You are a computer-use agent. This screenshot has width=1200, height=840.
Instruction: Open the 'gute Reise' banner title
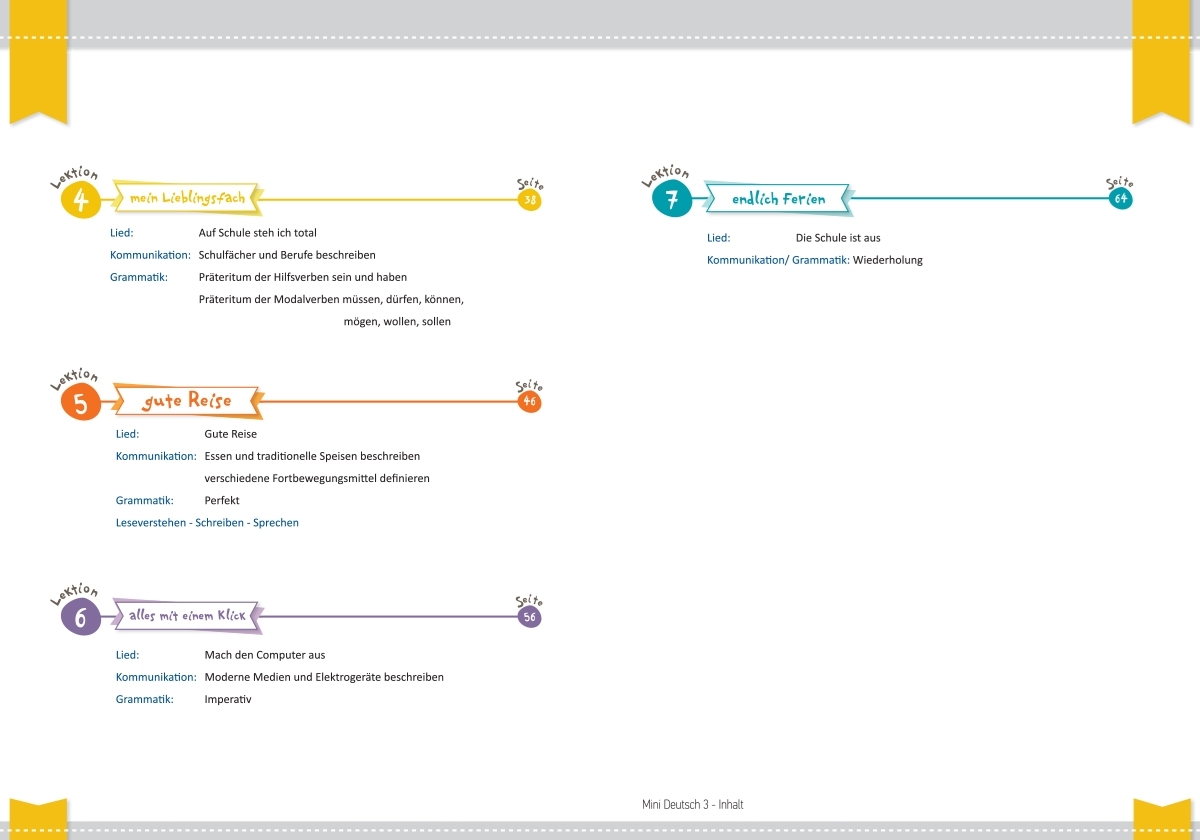[x=187, y=401]
